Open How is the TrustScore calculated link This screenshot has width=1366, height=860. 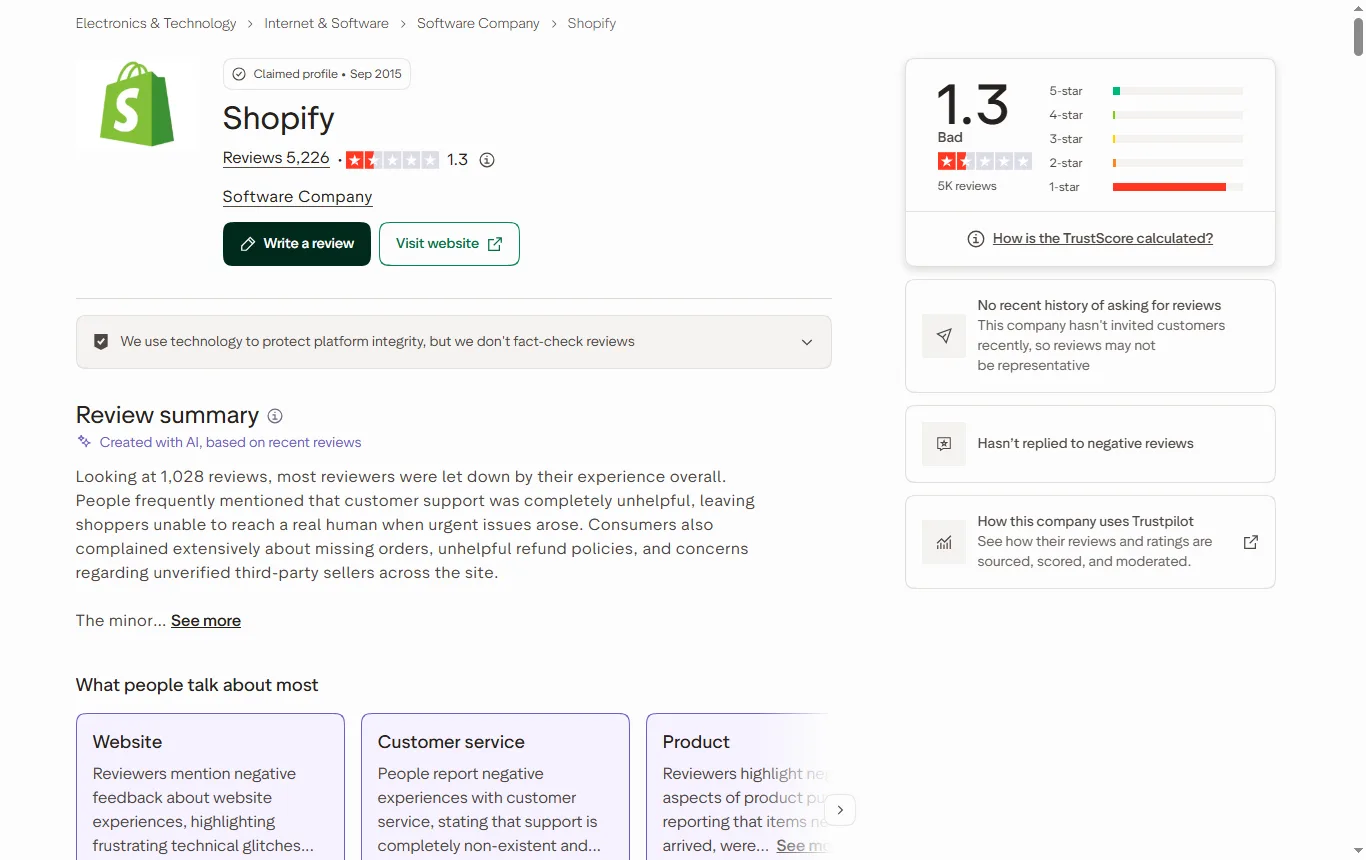[x=1103, y=239]
